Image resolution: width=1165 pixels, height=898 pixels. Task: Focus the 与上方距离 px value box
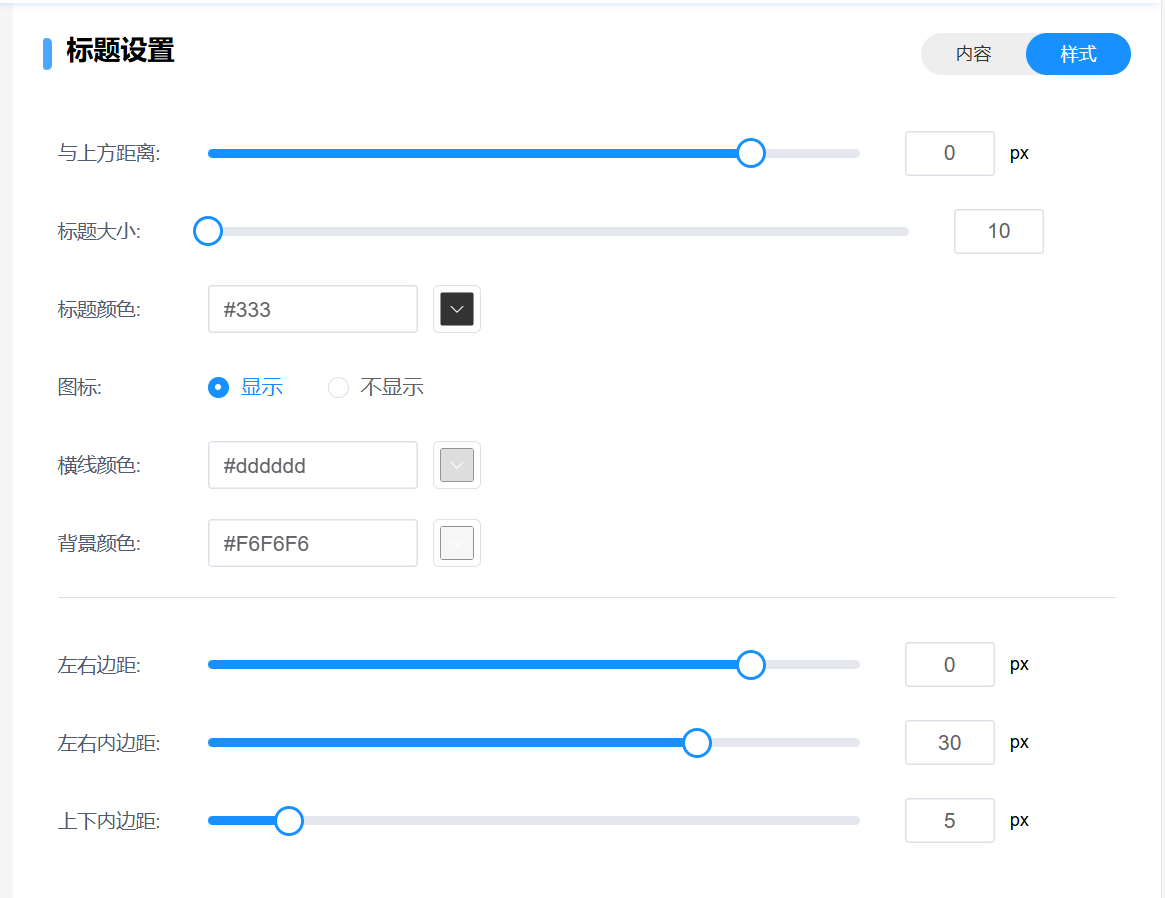tap(949, 153)
